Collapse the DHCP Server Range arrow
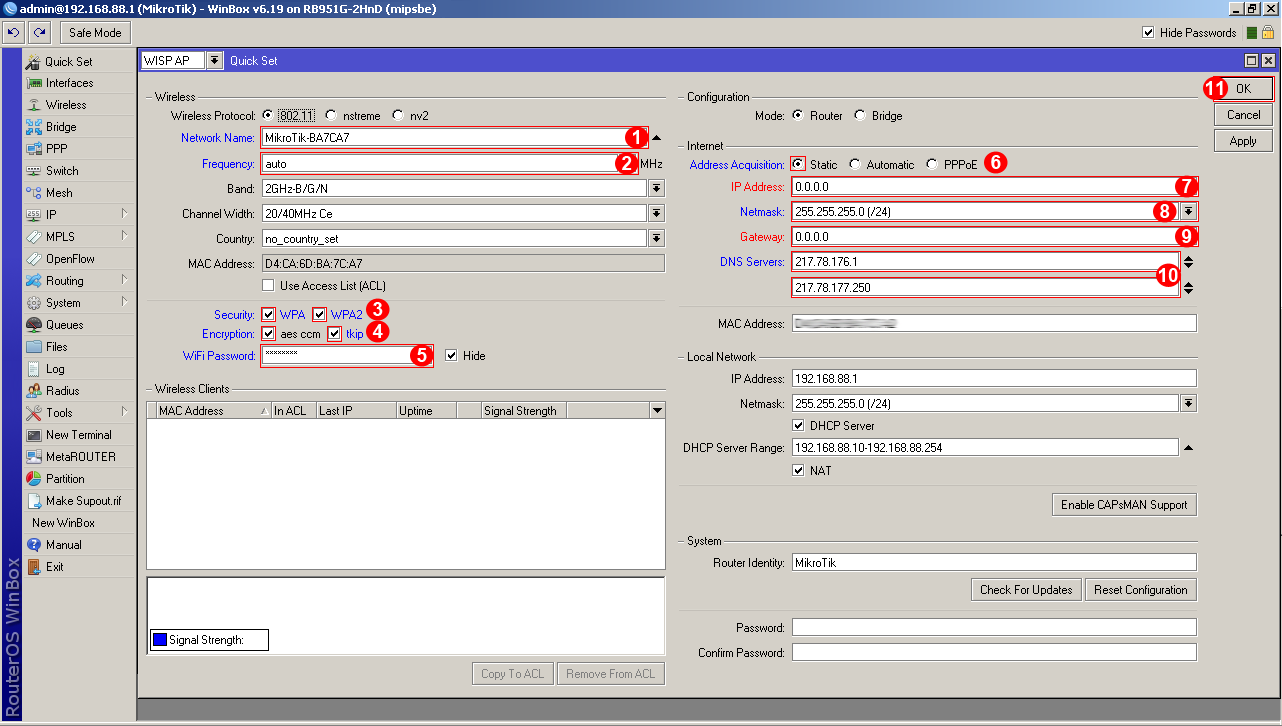 1188,448
